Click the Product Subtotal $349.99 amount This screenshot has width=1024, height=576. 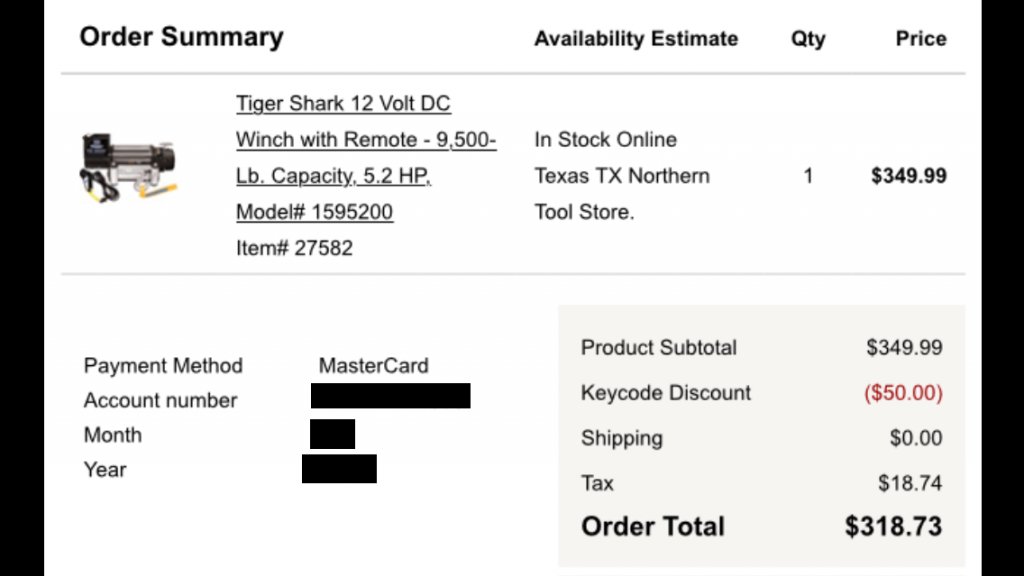point(904,347)
